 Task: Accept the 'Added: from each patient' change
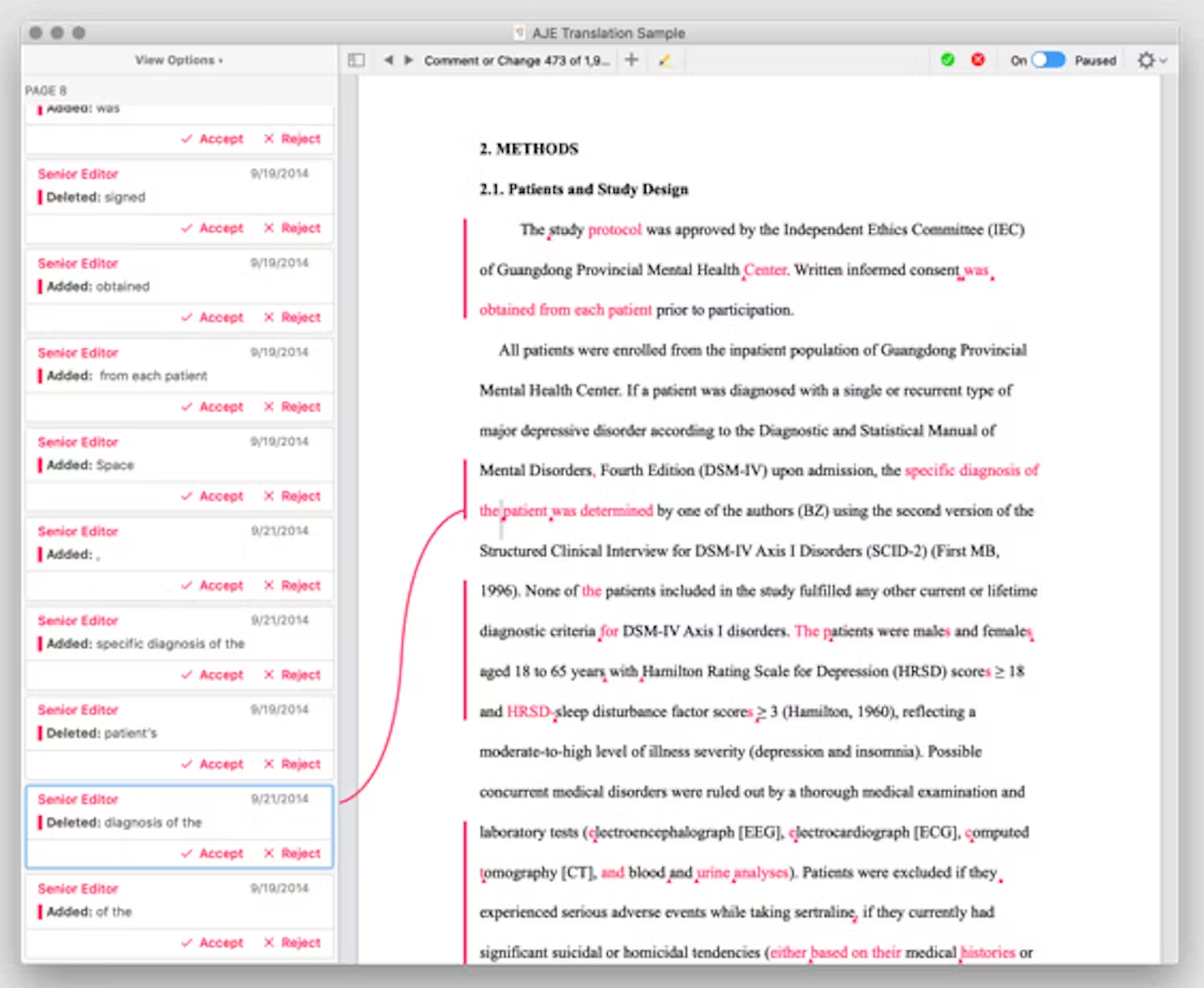(x=212, y=407)
